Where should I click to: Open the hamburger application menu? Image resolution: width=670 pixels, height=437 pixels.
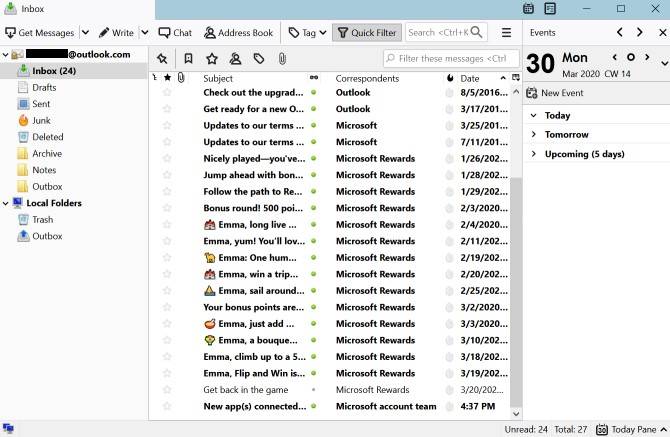[x=506, y=32]
